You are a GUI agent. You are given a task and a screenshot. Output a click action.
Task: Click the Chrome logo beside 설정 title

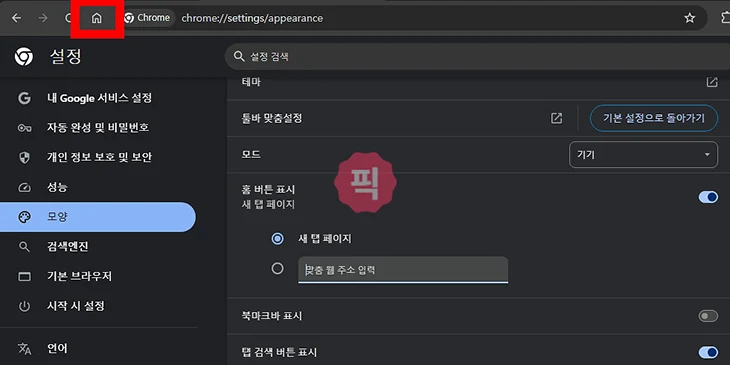[x=24, y=57]
